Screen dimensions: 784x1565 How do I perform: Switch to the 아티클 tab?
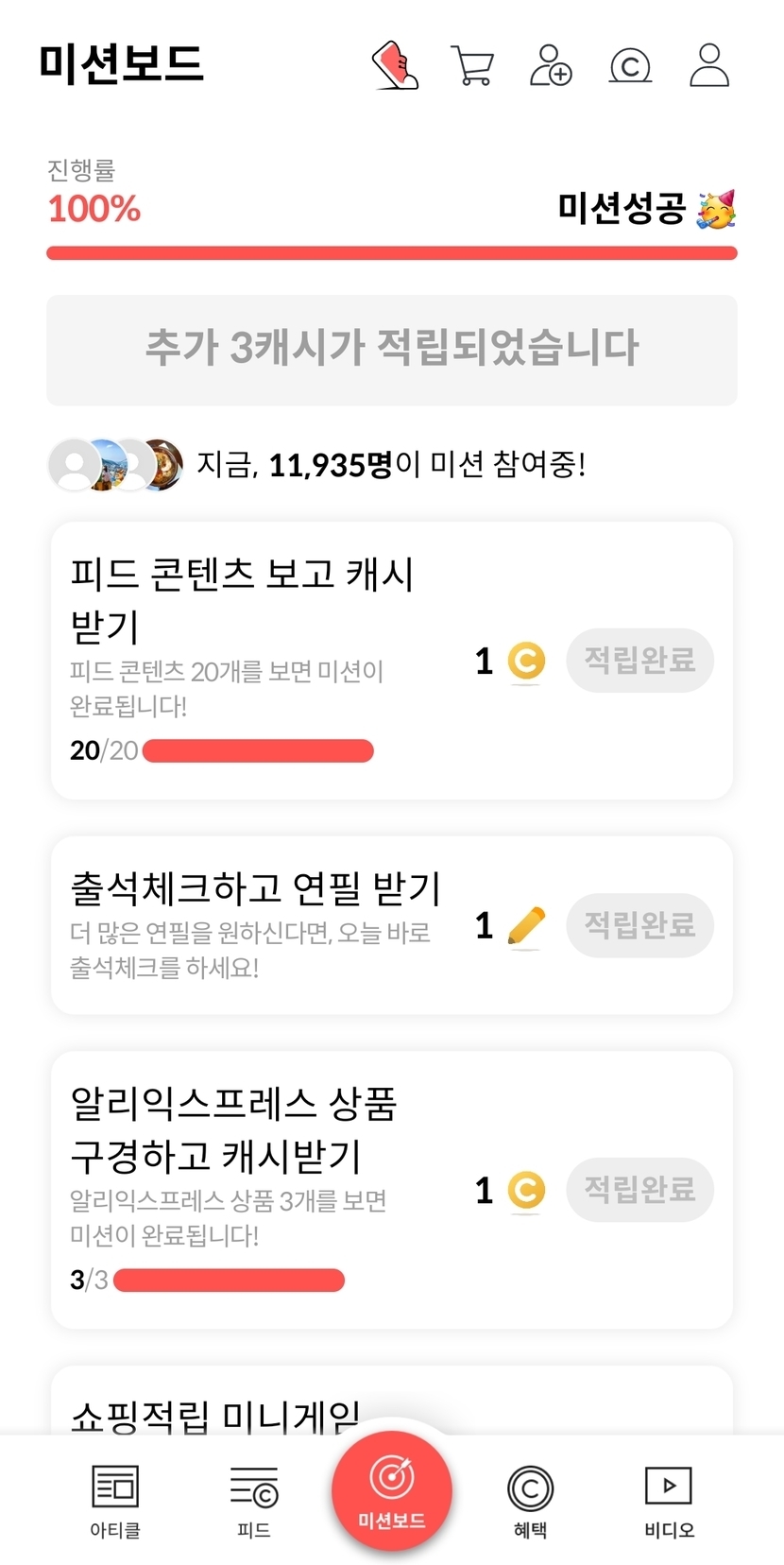(x=115, y=1500)
